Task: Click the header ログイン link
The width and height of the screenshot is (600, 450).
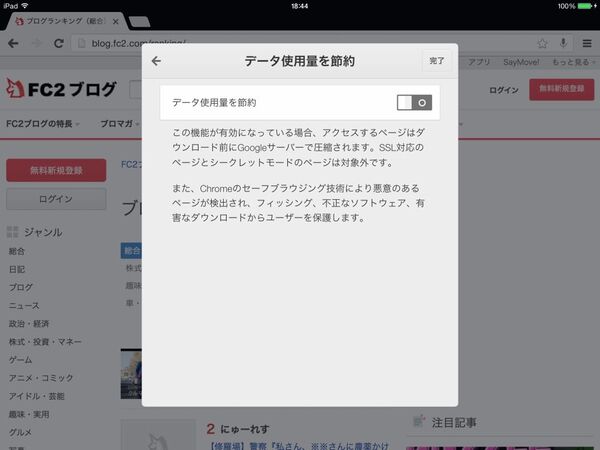Action: [x=504, y=90]
